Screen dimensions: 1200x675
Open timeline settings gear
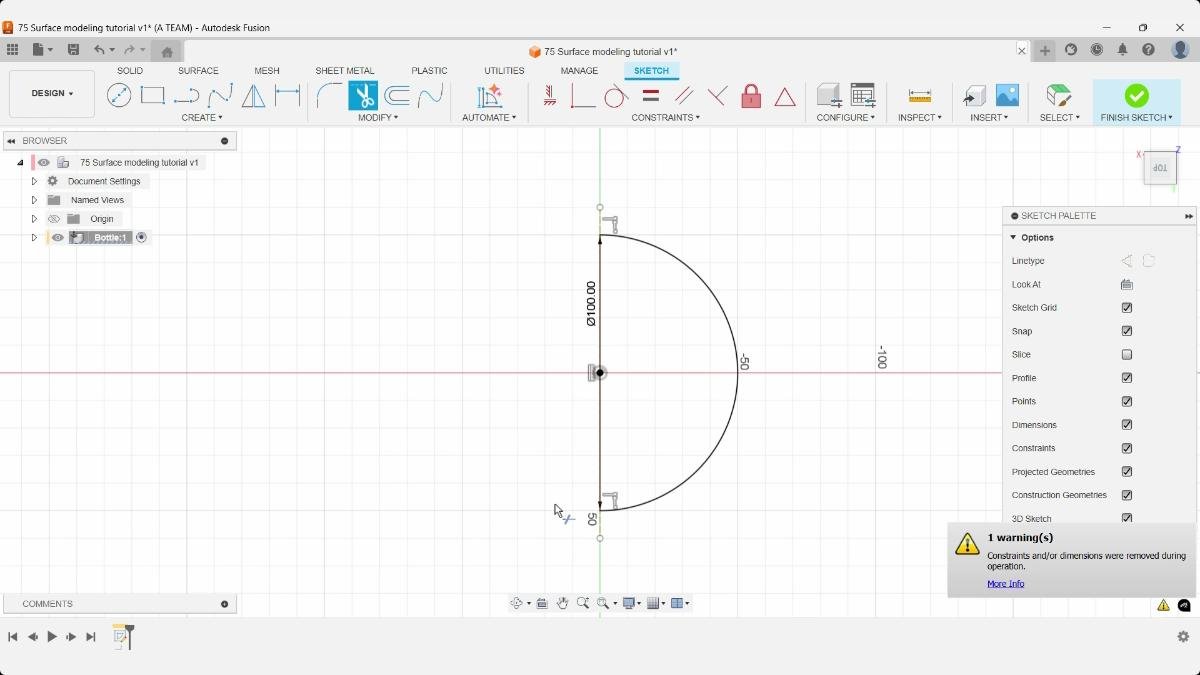1183,637
